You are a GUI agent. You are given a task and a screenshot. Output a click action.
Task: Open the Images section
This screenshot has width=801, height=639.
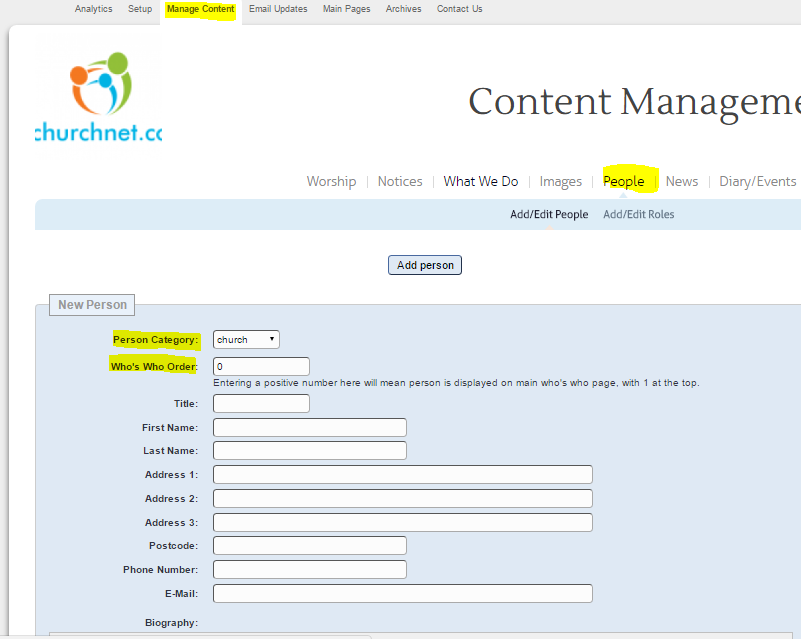click(560, 181)
